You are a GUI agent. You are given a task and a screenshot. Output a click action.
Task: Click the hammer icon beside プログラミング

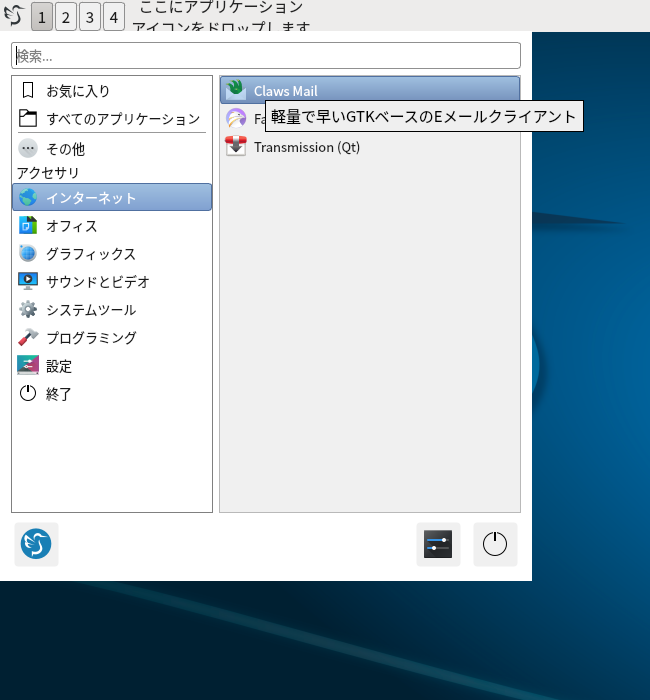click(x=28, y=337)
